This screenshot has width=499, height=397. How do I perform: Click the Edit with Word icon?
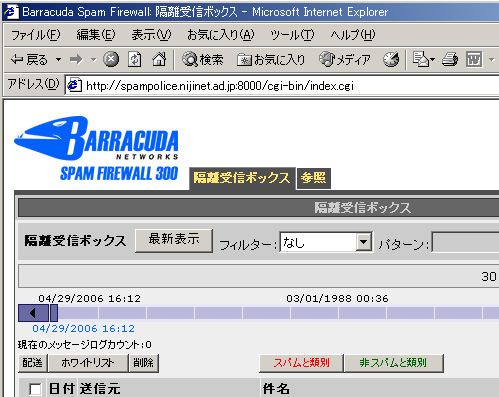[x=474, y=60]
